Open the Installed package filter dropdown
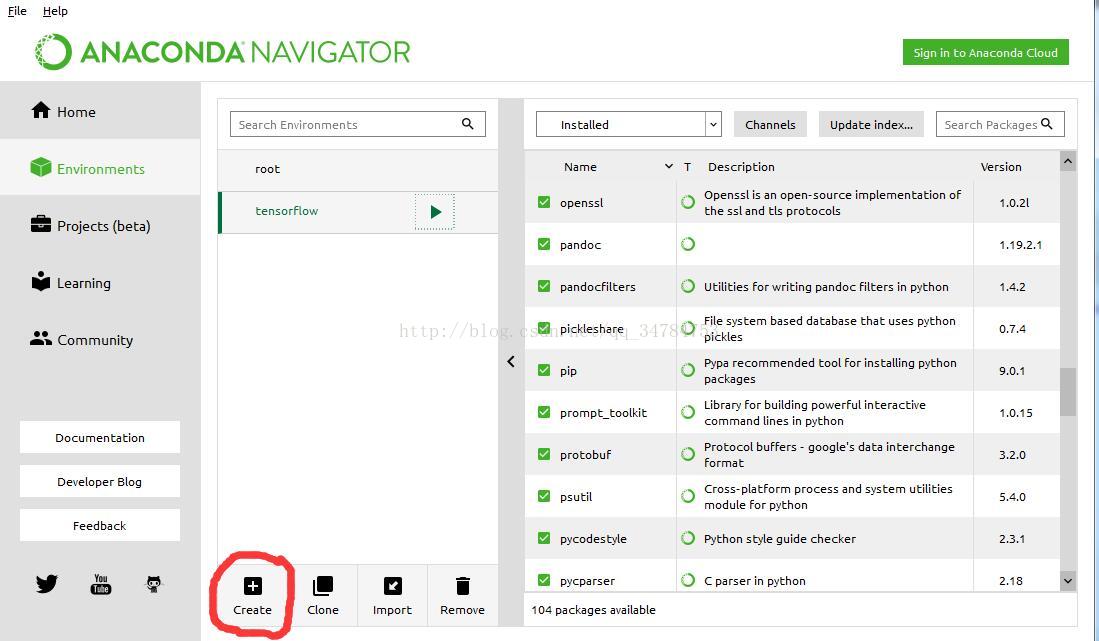 click(629, 125)
